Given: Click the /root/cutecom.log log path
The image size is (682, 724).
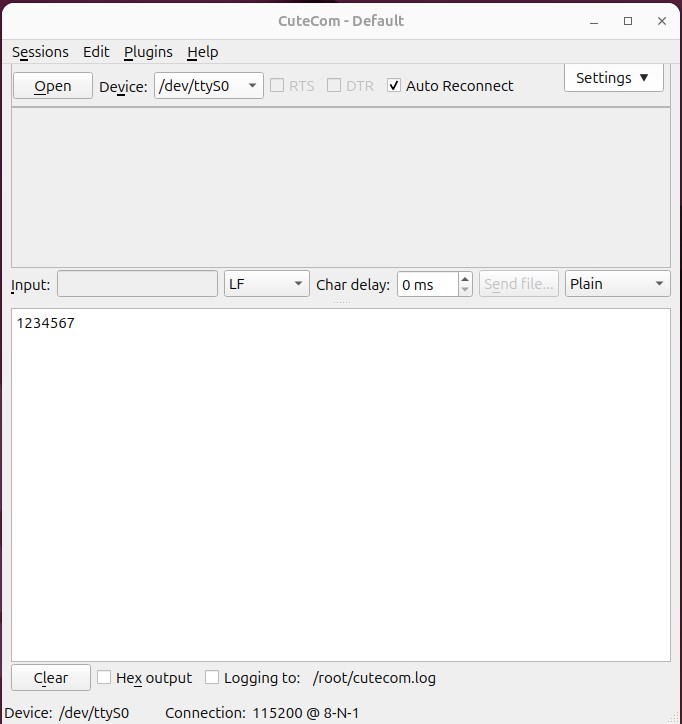Looking at the screenshot, I should pyautogui.click(x=374, y=678).
